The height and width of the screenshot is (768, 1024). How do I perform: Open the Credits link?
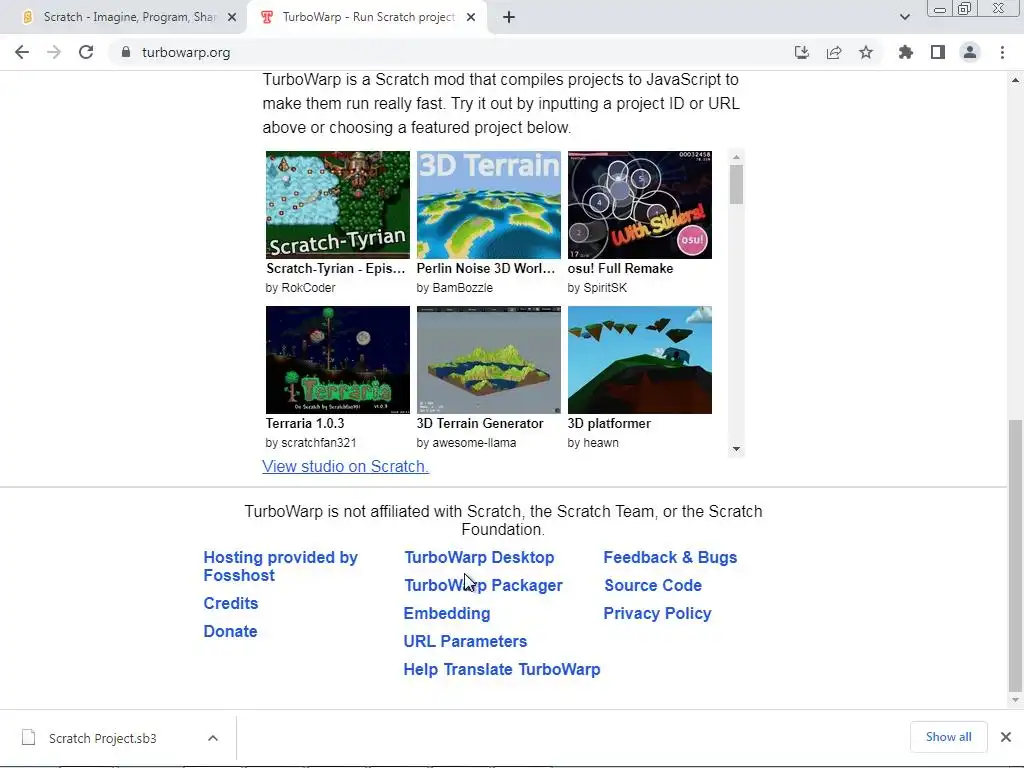(x=231, y=603)
